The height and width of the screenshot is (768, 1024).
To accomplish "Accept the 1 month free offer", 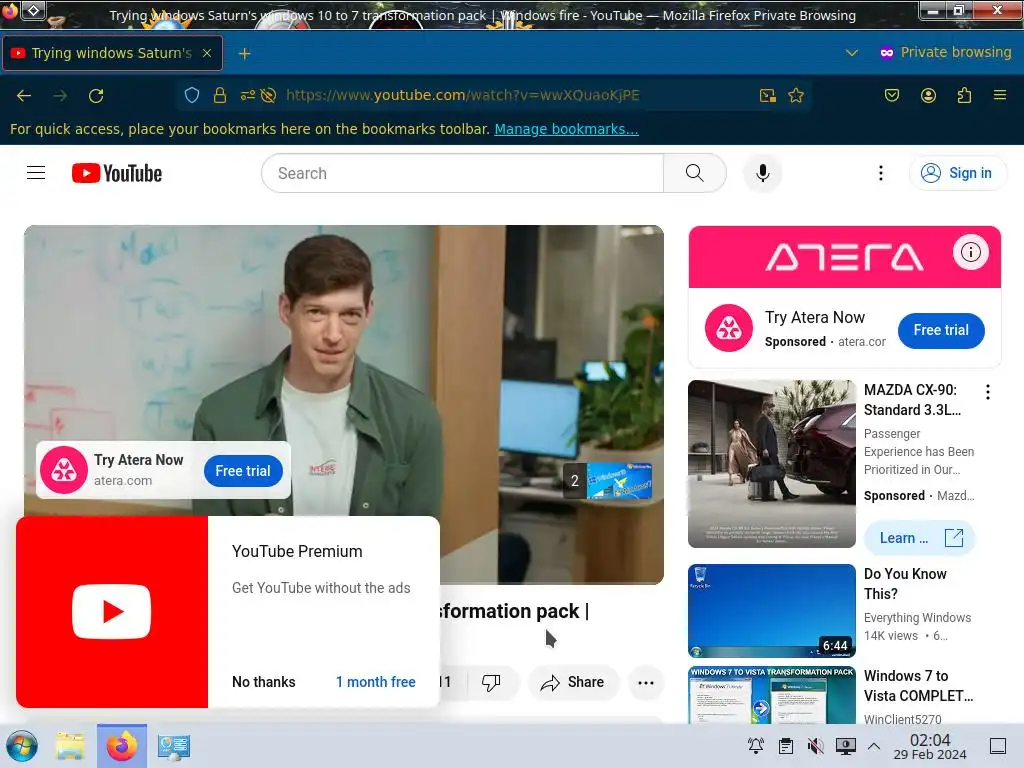I will (x=376, y=682).
